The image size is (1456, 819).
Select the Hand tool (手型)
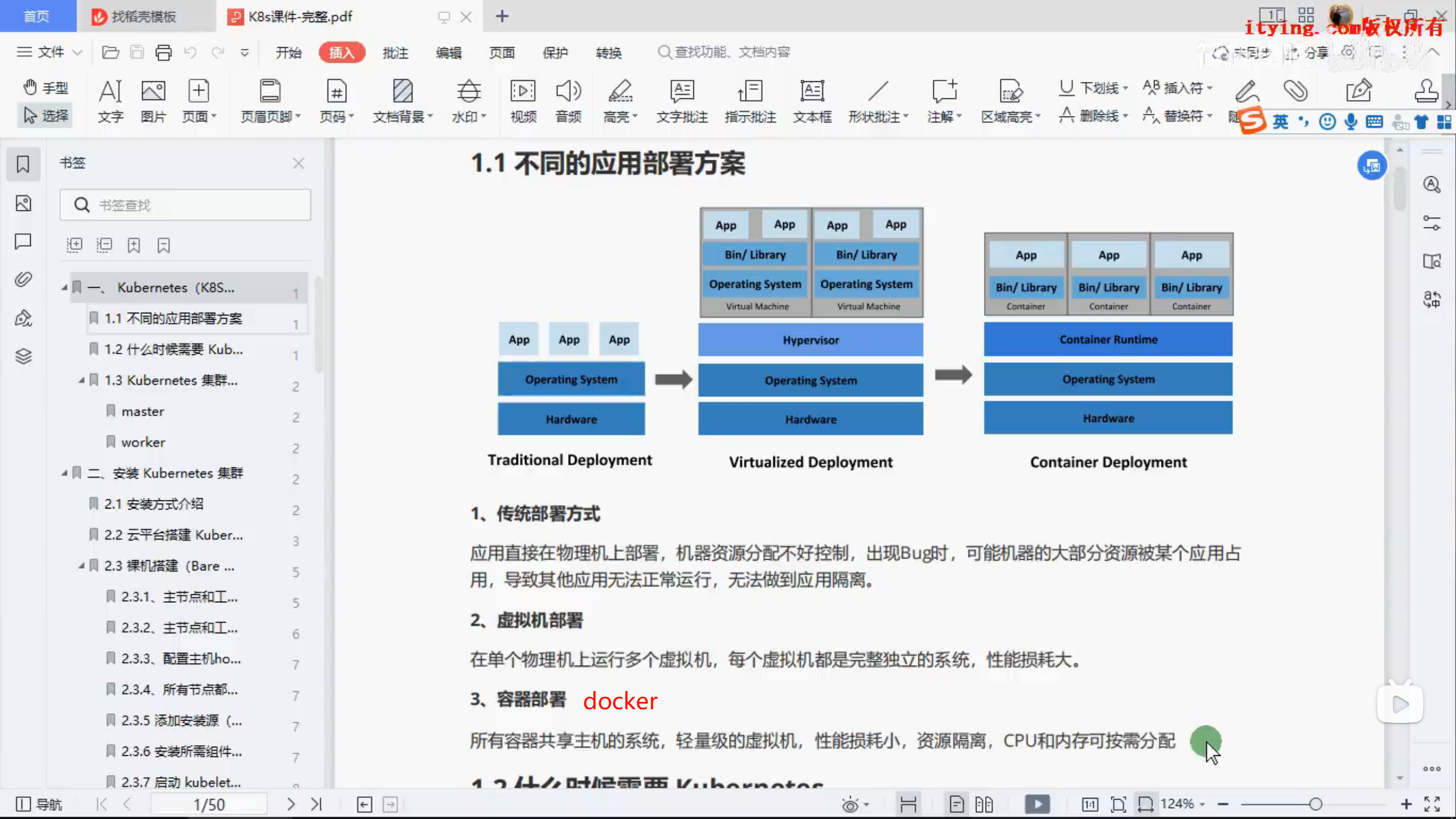click(x=45, y=88)
